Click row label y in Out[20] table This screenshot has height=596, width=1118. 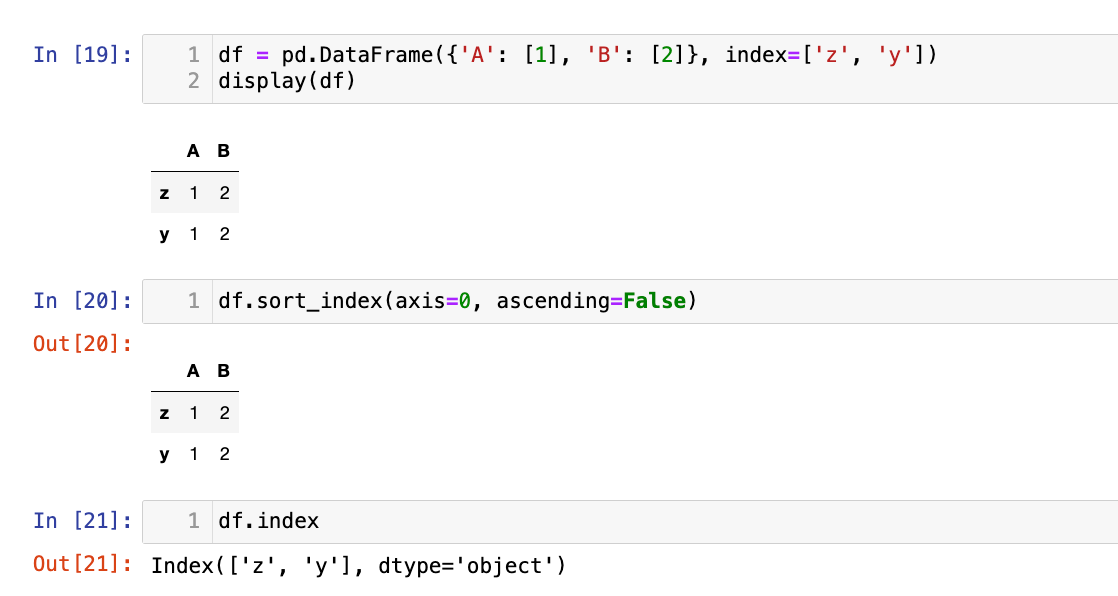[x=164, y=454]
